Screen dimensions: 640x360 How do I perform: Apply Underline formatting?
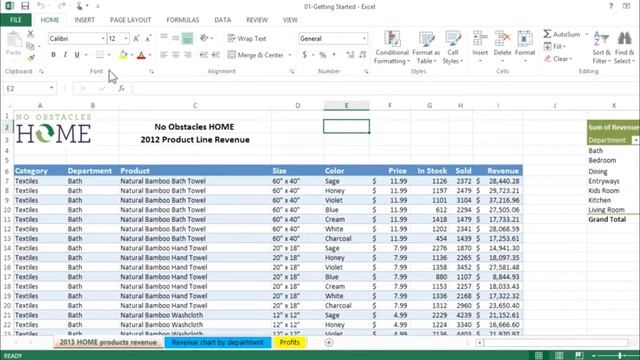(77, 55)
